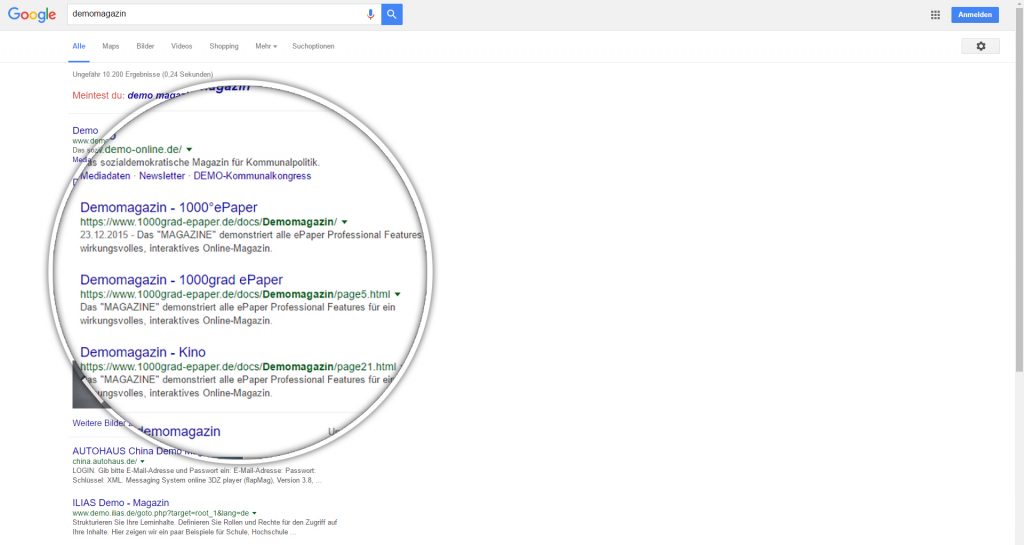The height and width of the screenshot is (545, 1024).
Task: Expand the Mehr dropdown menu
Action: [266, 46]
